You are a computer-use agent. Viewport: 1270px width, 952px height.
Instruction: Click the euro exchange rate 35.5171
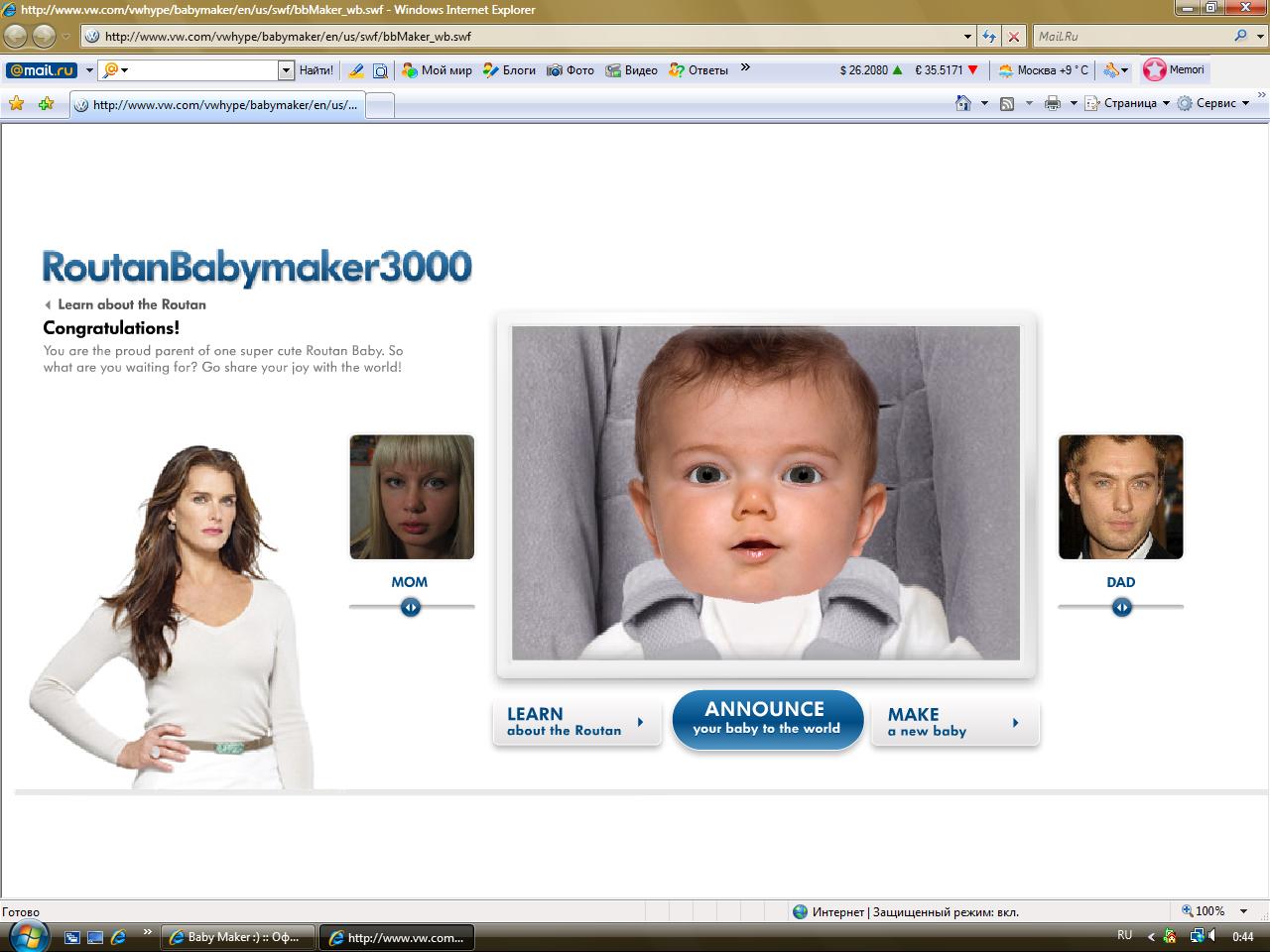pos(947,70)
